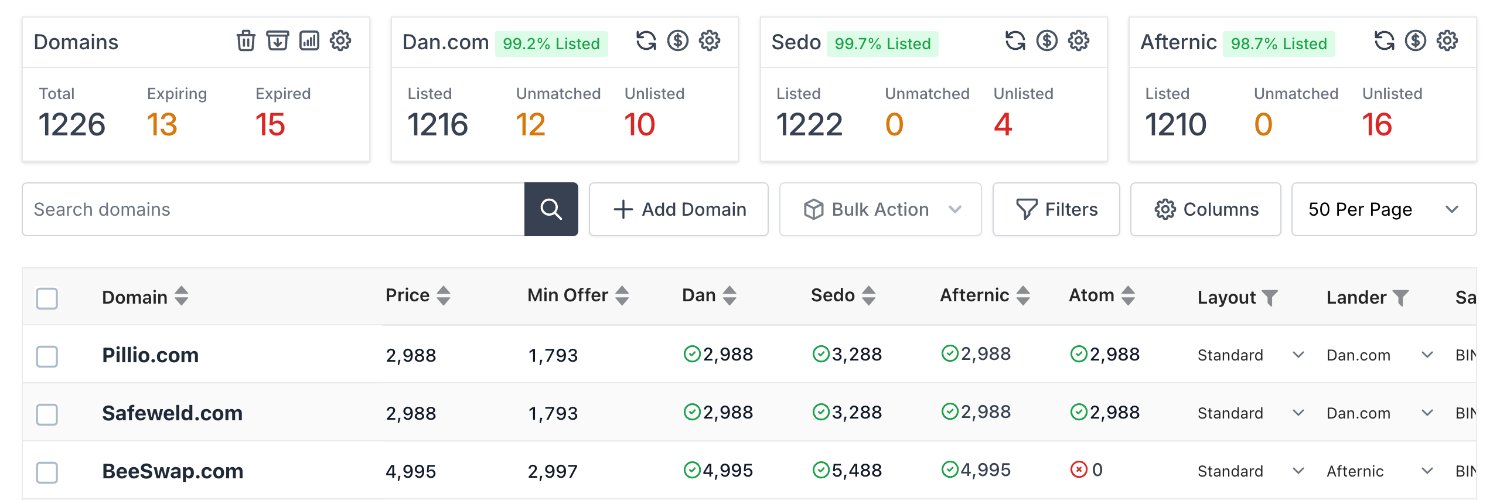Toggle the select-all checkbox in table header
The width and height of the screenshot is (1500, 500).
pyautogui.click(x=47, y=298)
